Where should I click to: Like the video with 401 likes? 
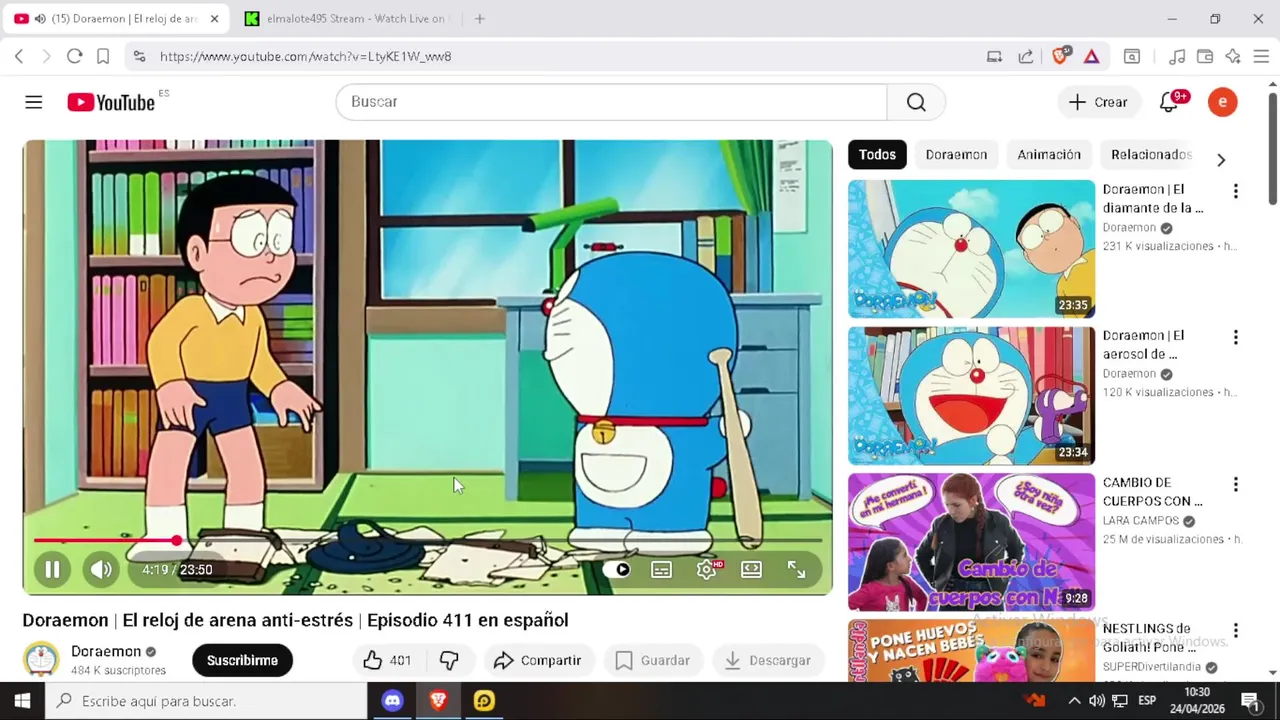click(387, 660)
